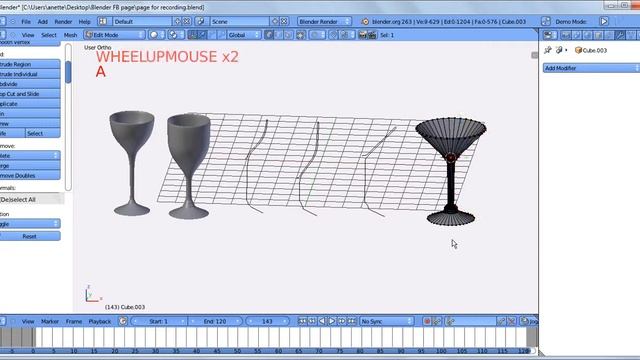
Task: Click the Cube.003 object icon in properties
Action: tap(578, 50)
